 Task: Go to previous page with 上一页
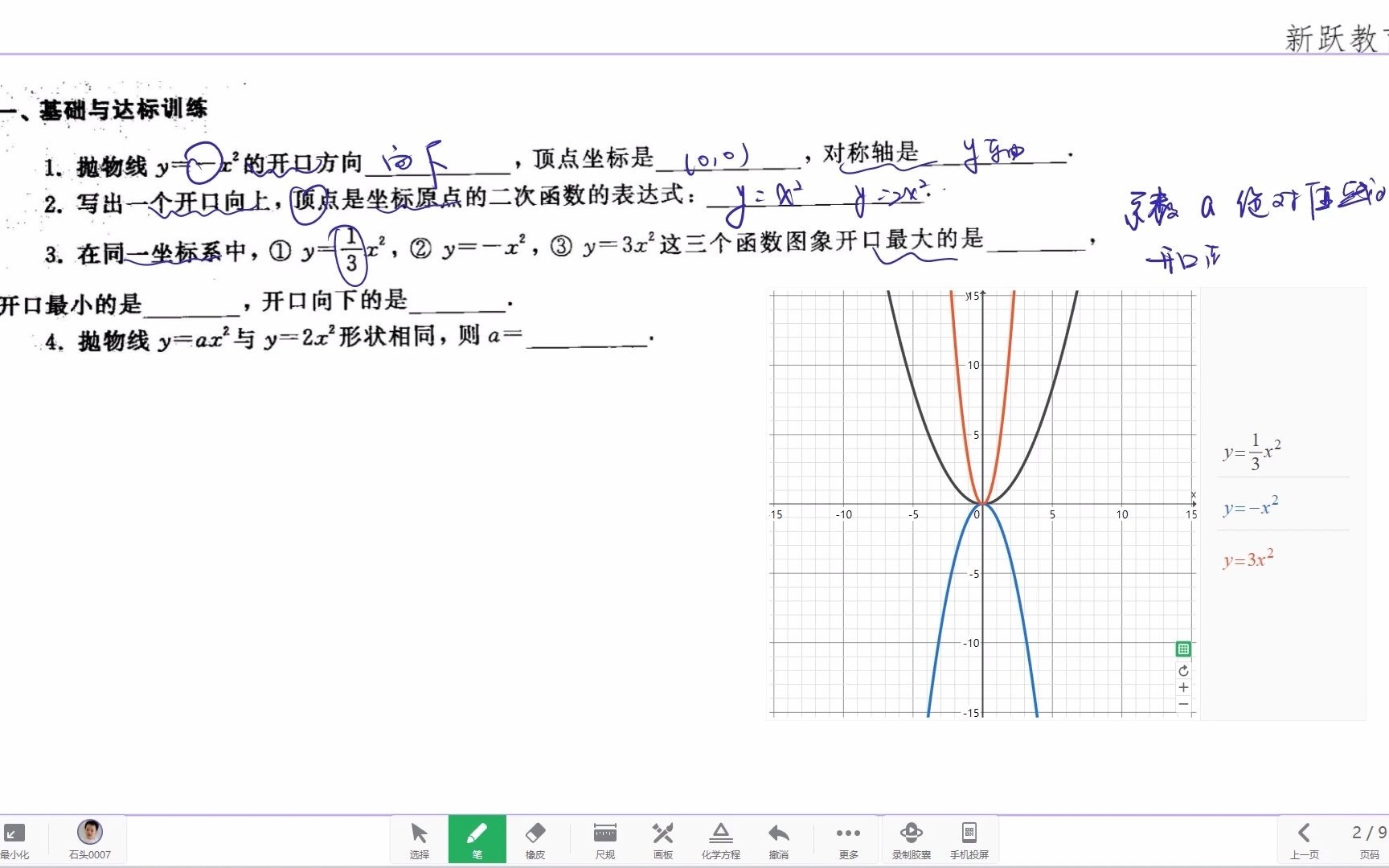(x=1305, y=840)
